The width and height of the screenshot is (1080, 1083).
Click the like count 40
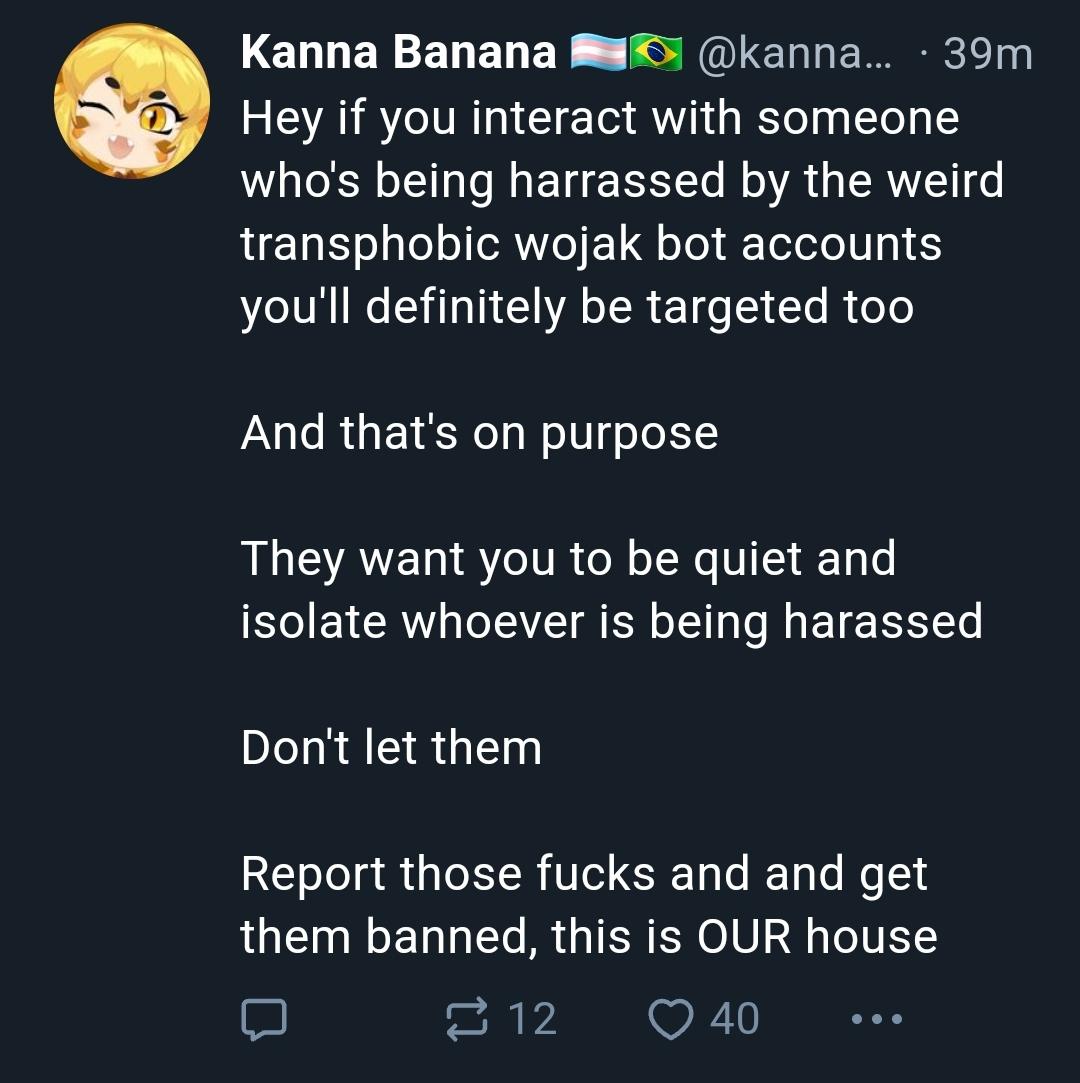pyautogui.click(x=735, y=1019)
